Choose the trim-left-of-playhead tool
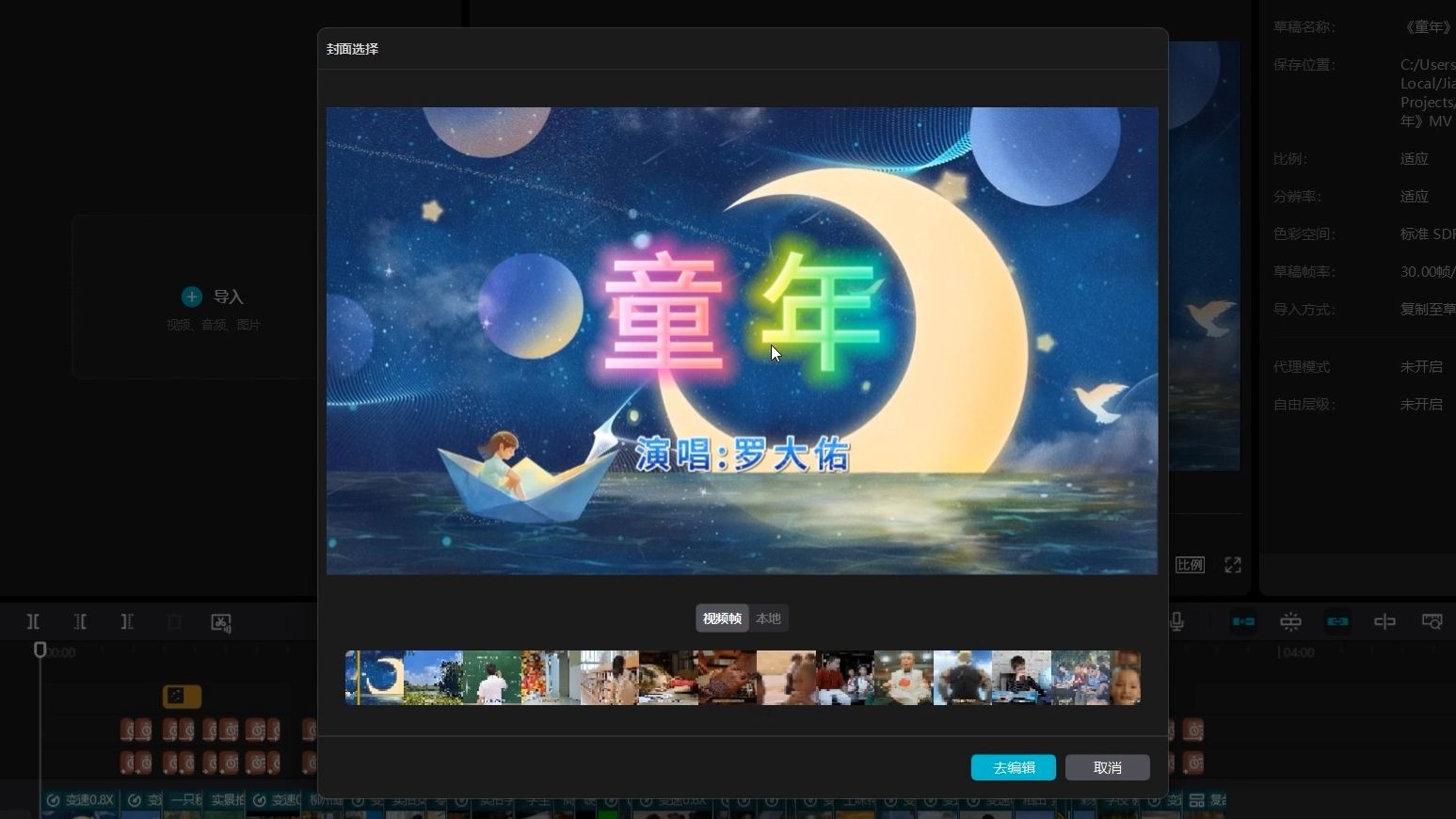Screen dimensions: 1456x819 (x=80, y=621)
